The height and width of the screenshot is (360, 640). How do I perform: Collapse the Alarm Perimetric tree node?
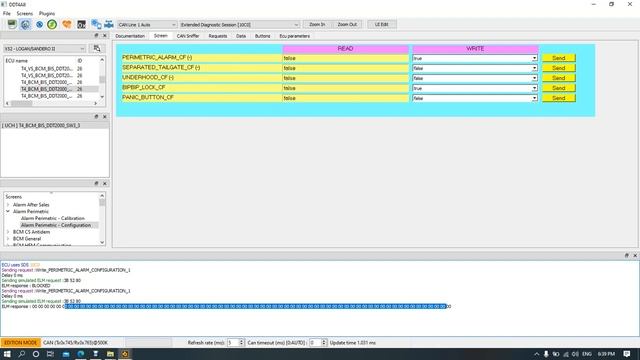point(8,211)
